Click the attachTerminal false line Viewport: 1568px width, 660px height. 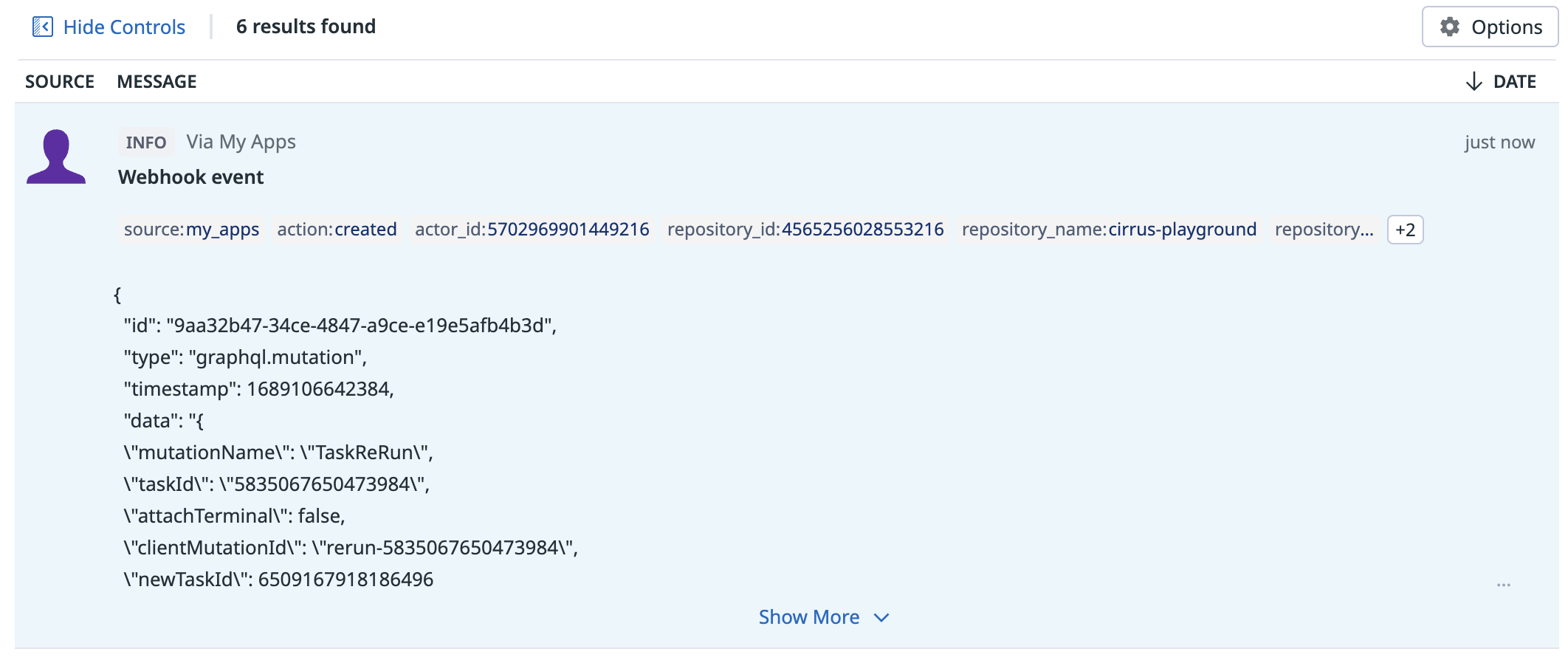click(235, 516)
